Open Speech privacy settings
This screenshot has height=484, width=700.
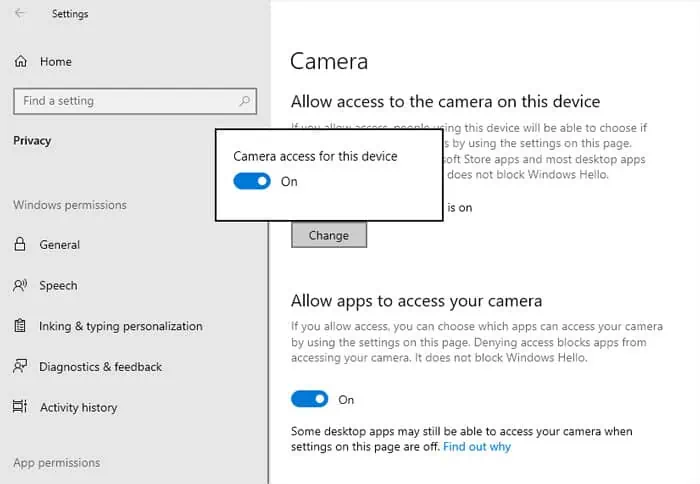[x=58, y=285]
